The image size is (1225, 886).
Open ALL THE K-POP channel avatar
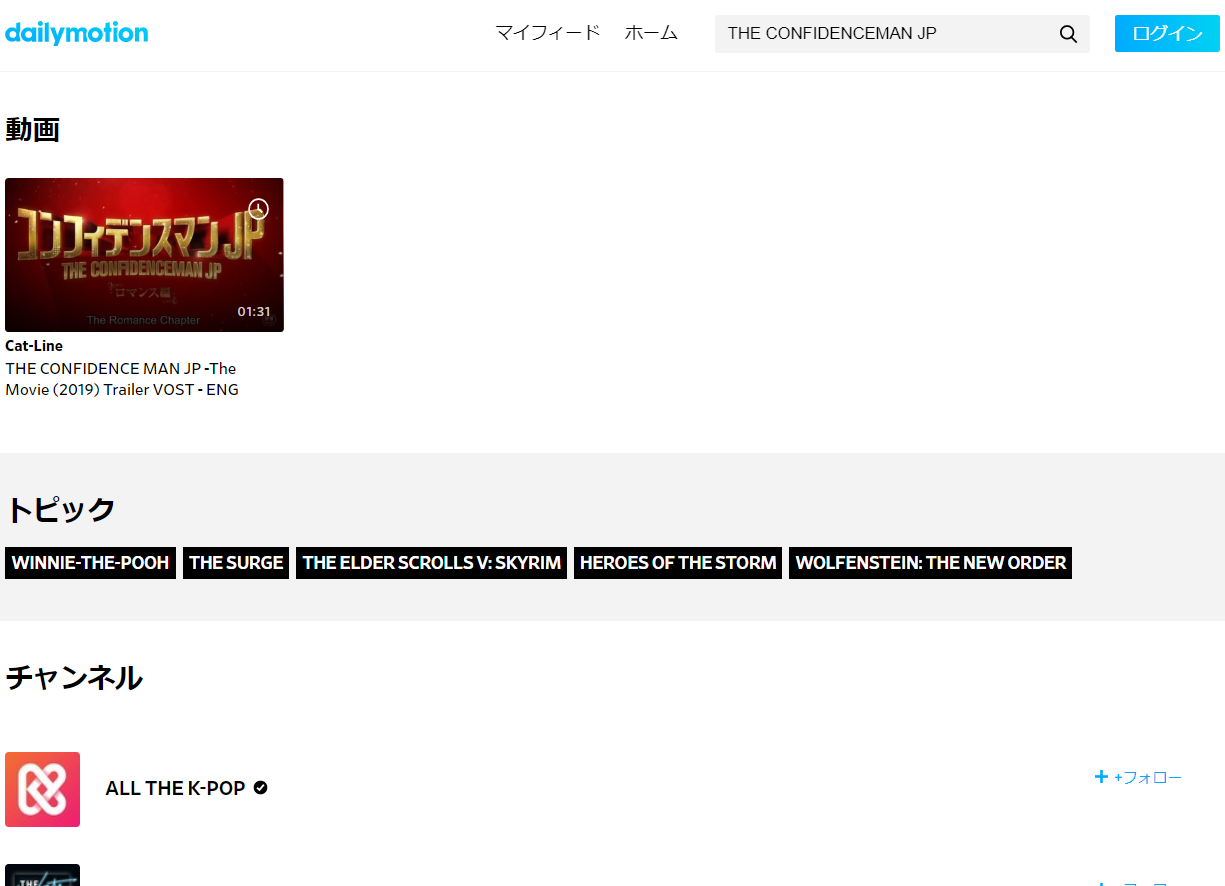pos(42,789)
